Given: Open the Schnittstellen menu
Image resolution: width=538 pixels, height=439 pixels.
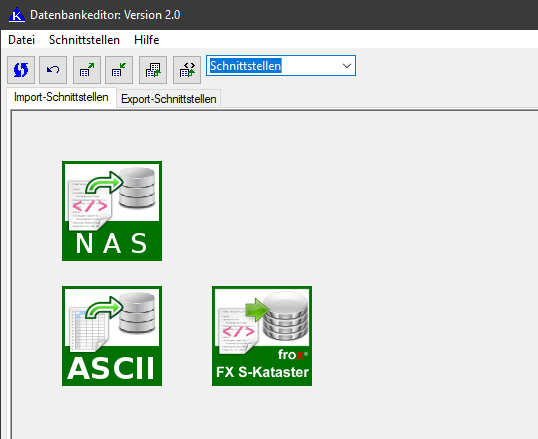Looking at the screenshot, I should 84,40.
